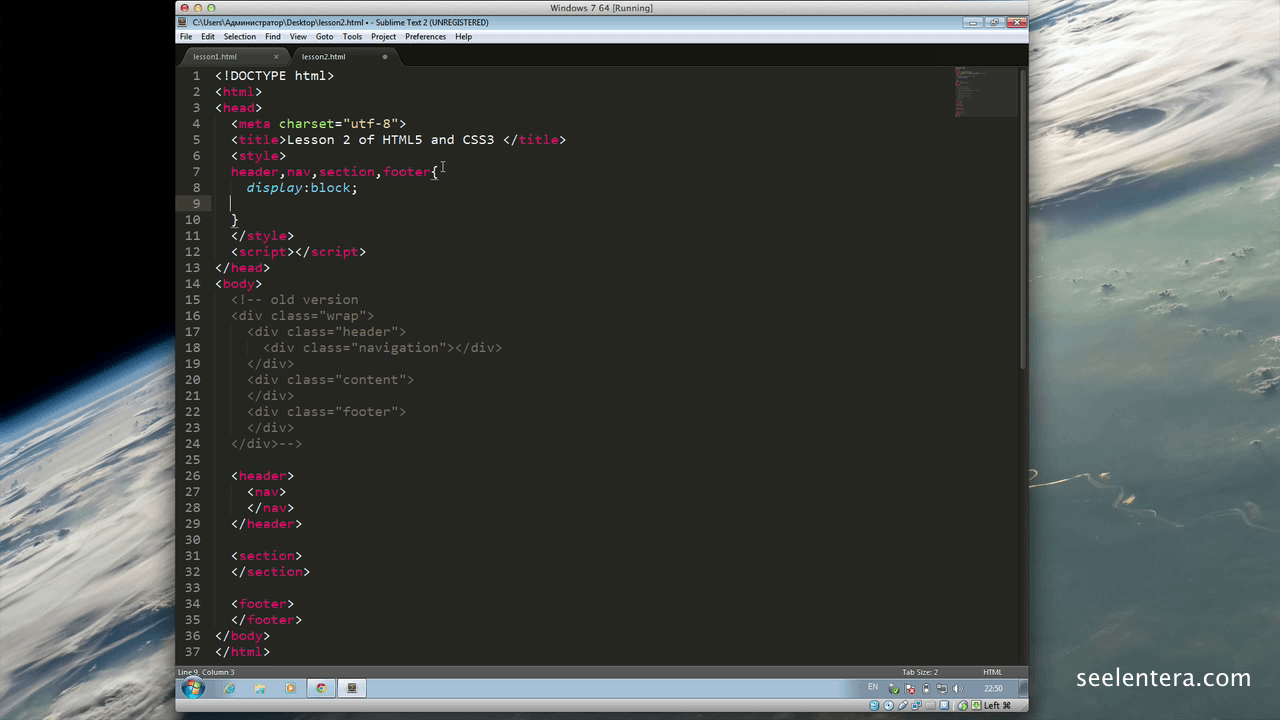Click the VirtualBox shared folders icon
Viewport: 1280px width, 720px height.
point(930,705)
